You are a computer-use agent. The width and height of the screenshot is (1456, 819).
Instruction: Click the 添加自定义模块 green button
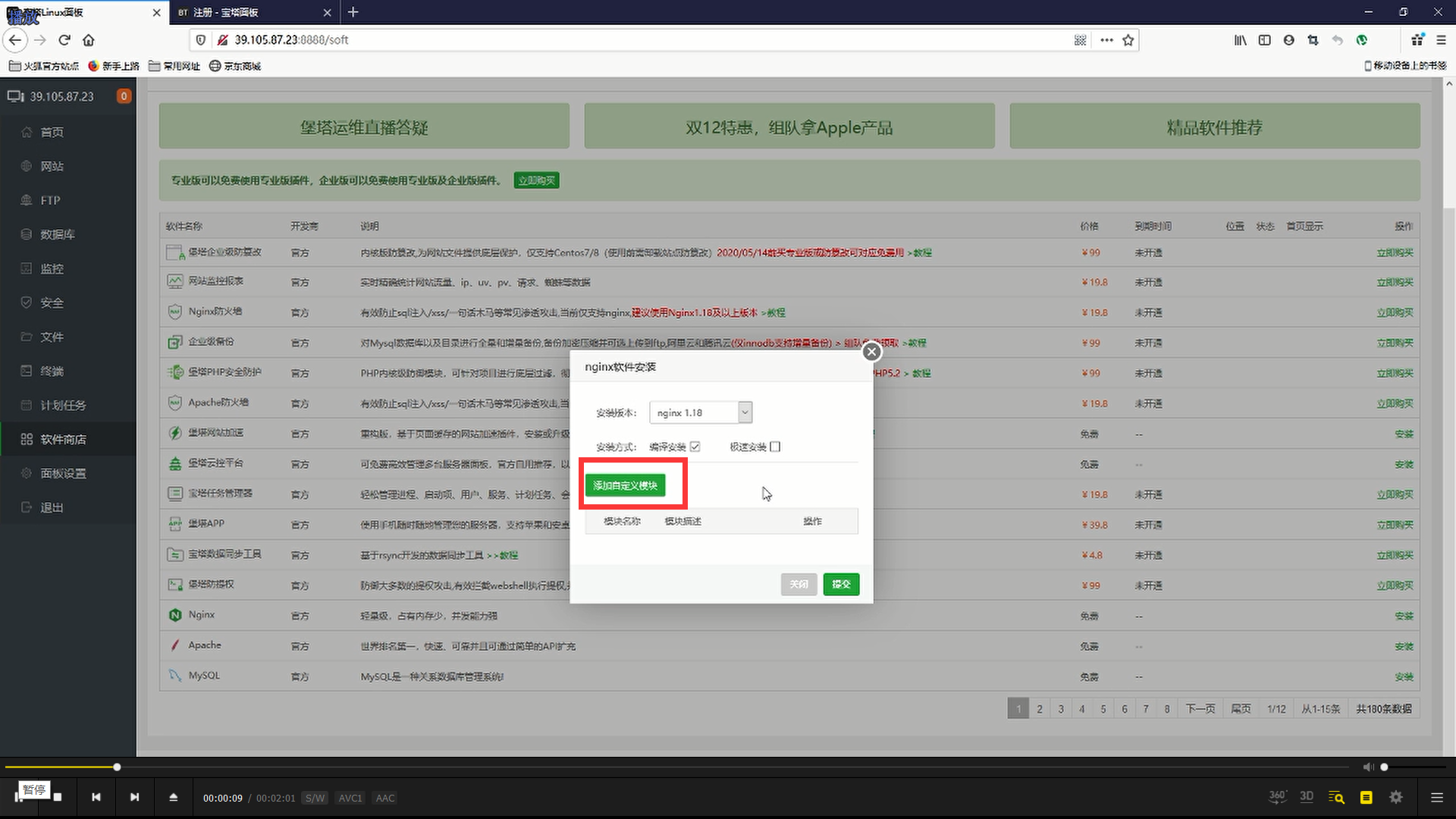(625, 485)
